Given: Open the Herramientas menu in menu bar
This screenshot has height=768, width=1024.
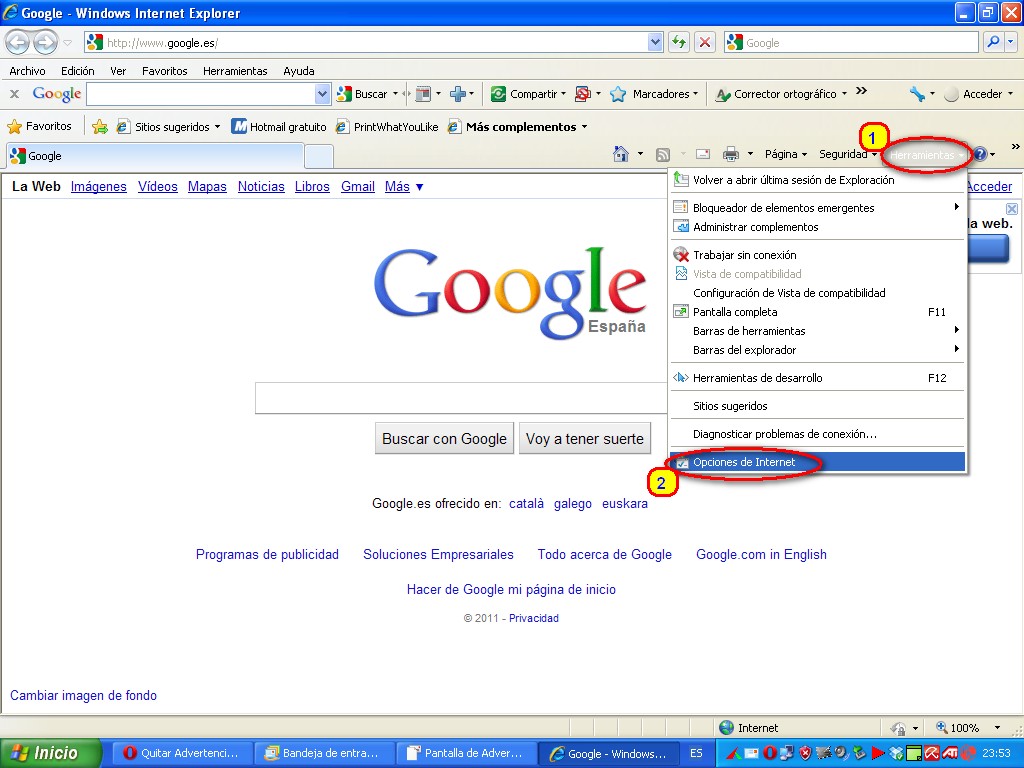Looking at the screenshot, I should coord(235,71).
